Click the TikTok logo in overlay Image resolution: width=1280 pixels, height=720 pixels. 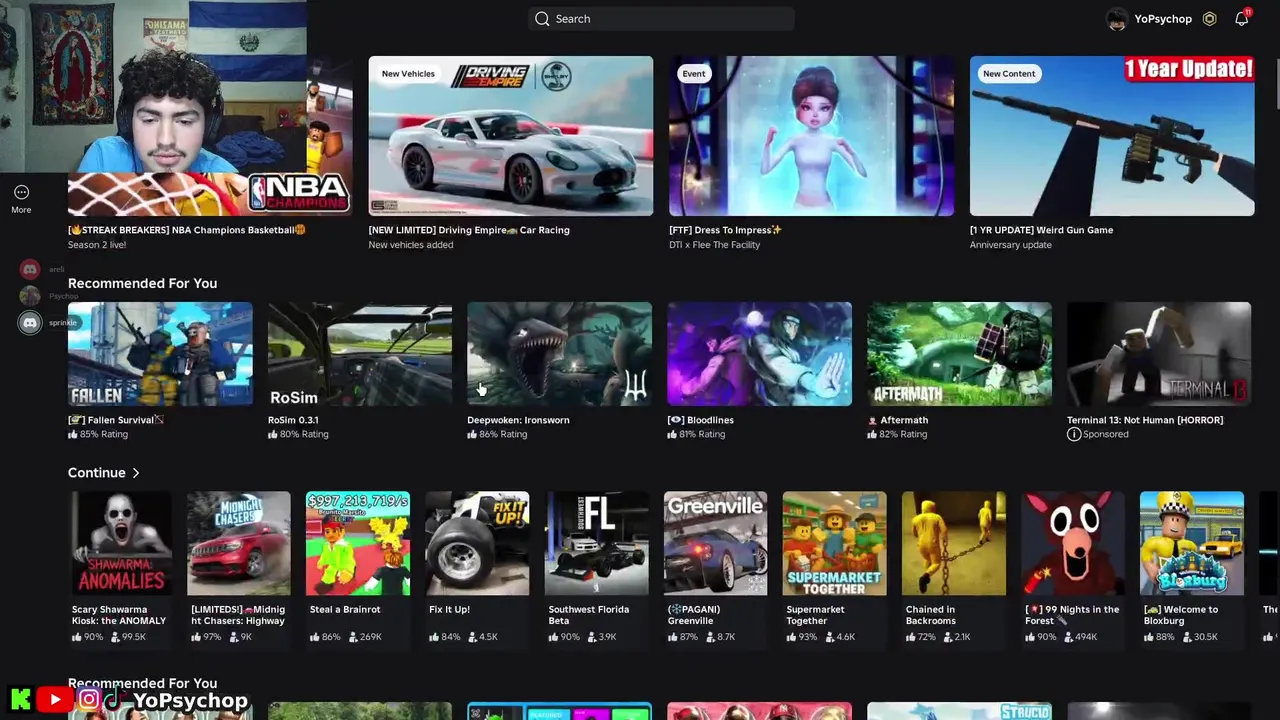pos(115,700)
